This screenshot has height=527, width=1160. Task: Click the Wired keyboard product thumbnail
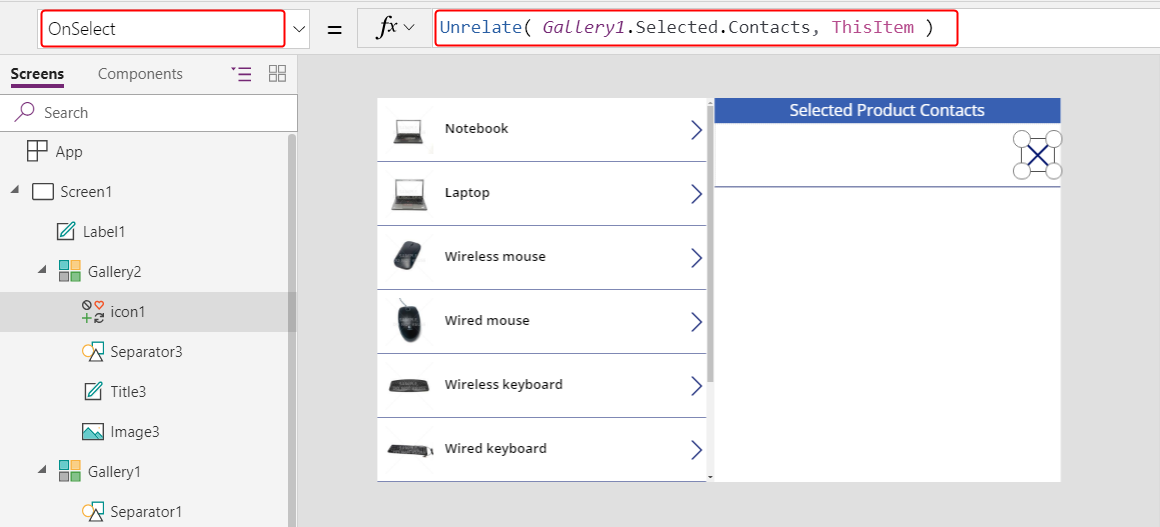tap(410, 449)
